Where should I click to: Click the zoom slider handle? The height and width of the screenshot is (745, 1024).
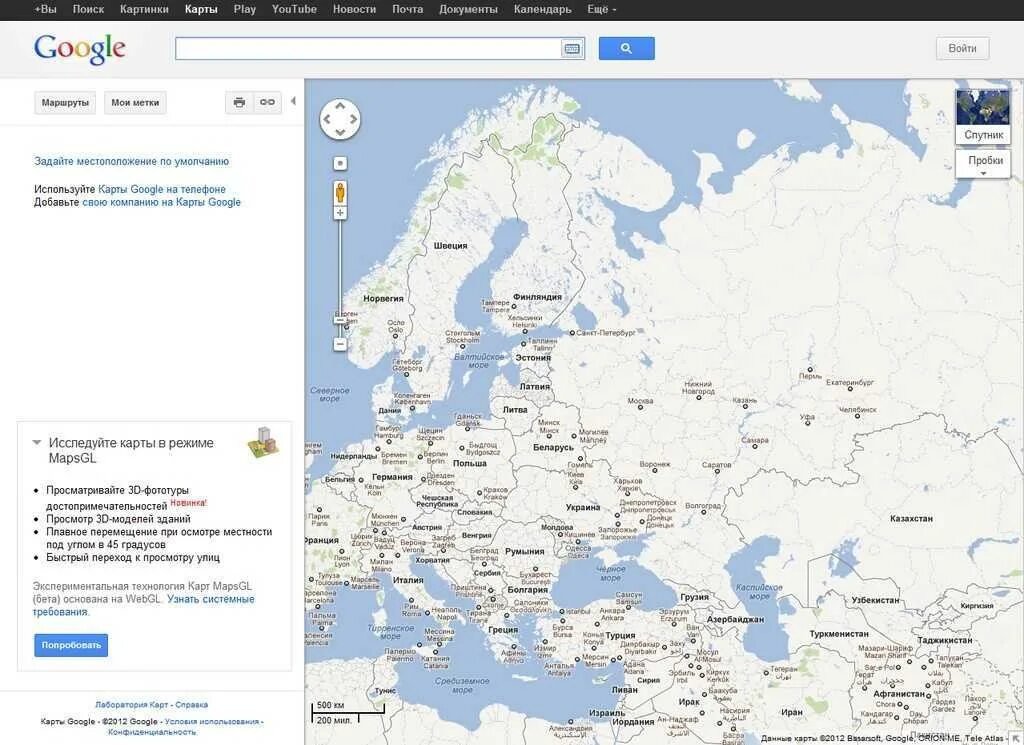click(340, 320)
